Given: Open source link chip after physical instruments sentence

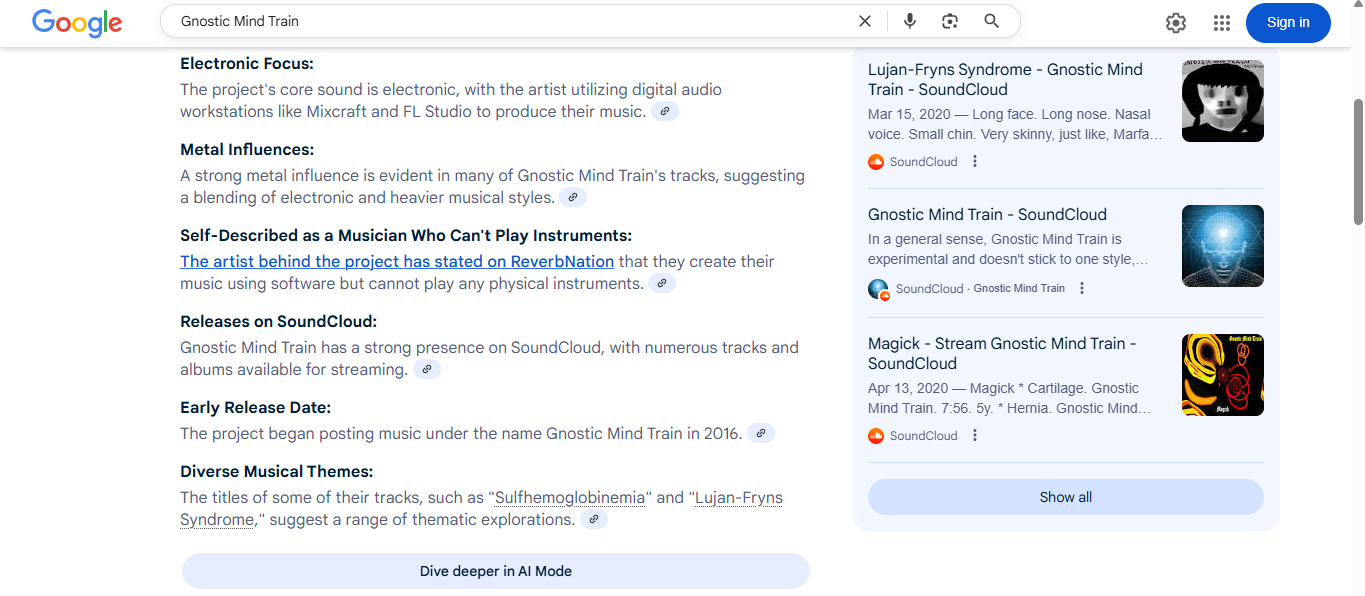Looking at the screenshot, I should pos(662,283).
